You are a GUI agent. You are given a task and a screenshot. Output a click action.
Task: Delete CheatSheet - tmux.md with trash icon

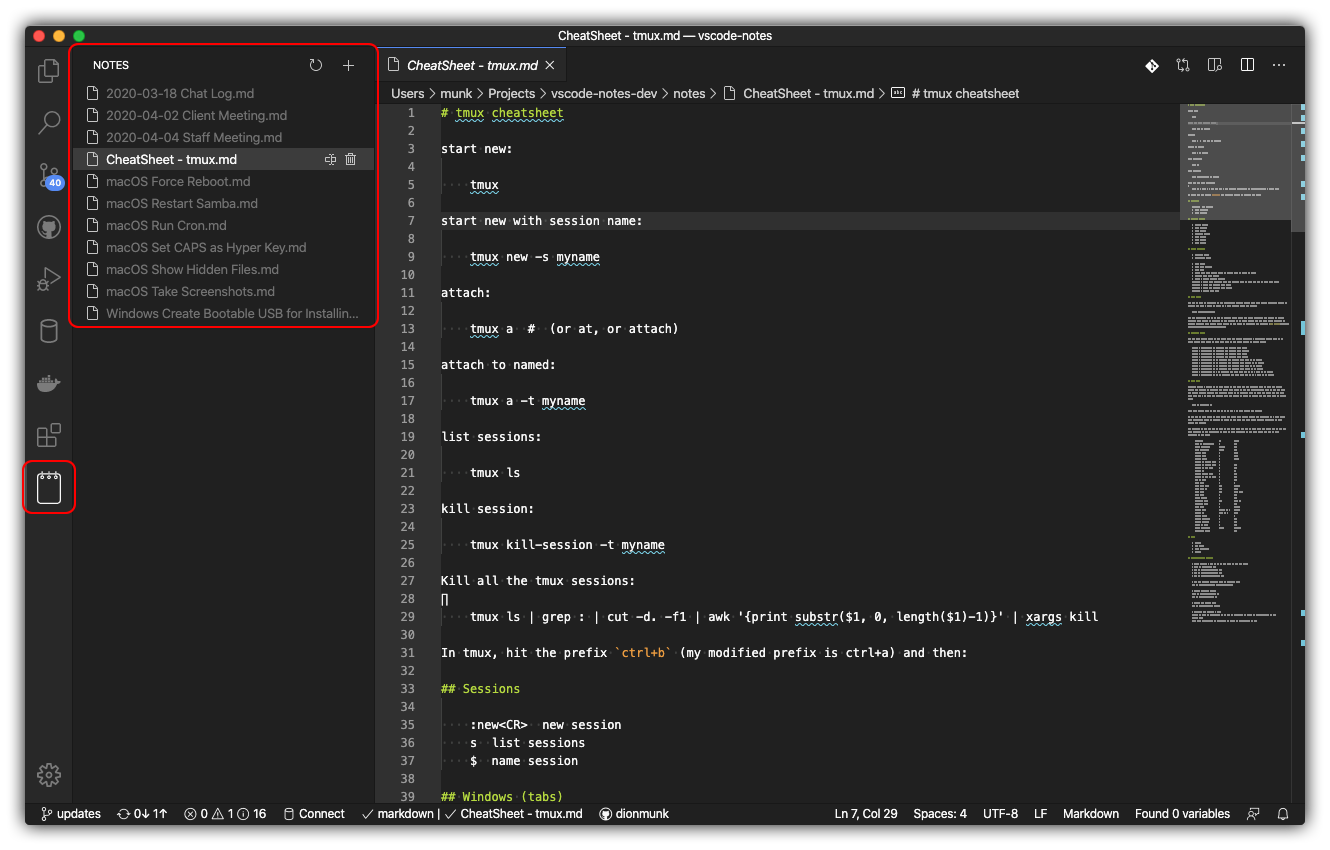[351, 159]
